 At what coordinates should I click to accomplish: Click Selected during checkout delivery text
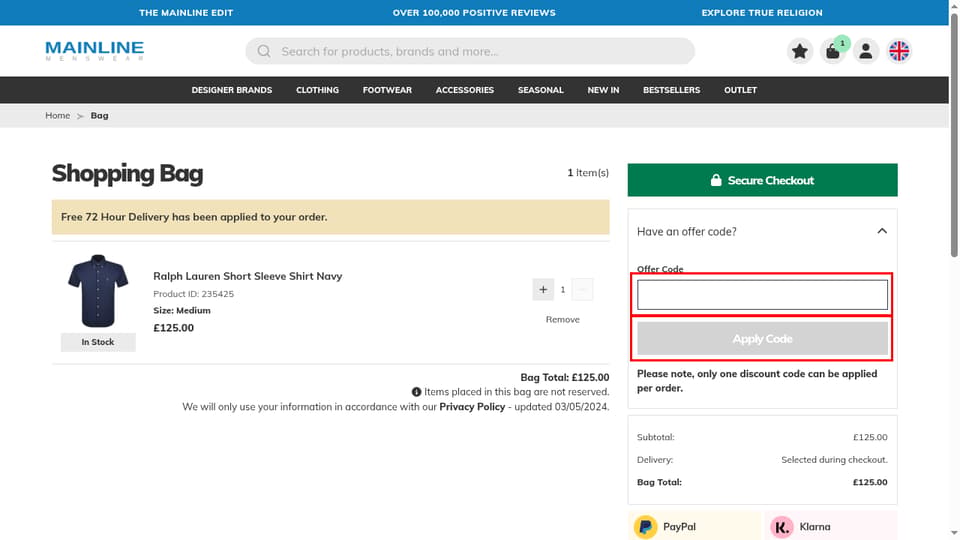pos(834,460)
